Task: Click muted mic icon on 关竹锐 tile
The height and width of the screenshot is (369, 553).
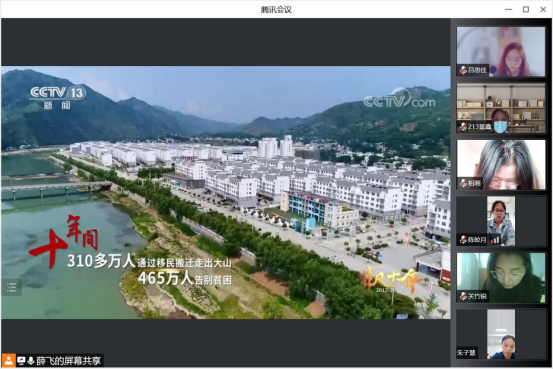Action: tap(463, 296)
